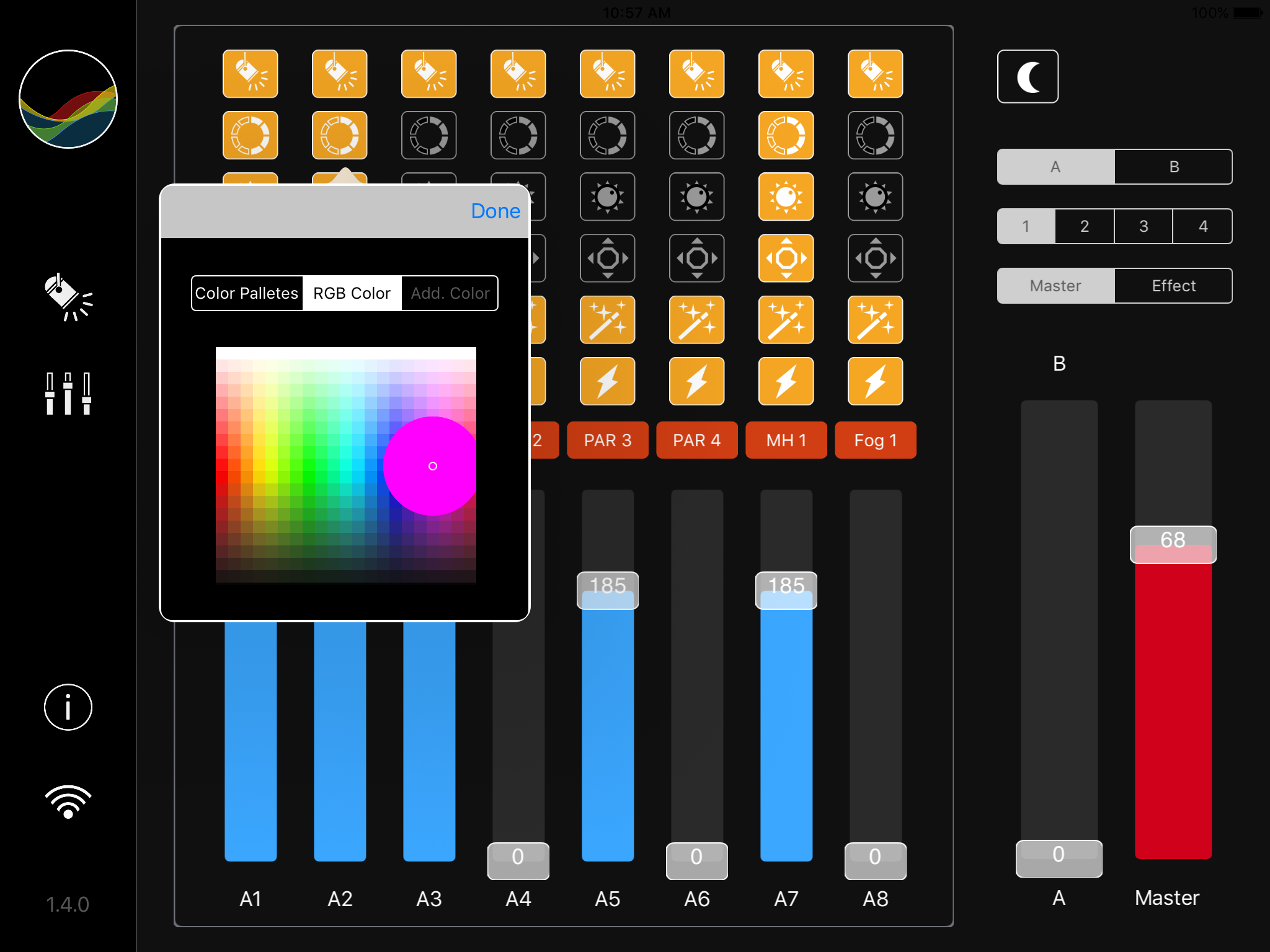Select page 3 segment

tap(1143, 226)
